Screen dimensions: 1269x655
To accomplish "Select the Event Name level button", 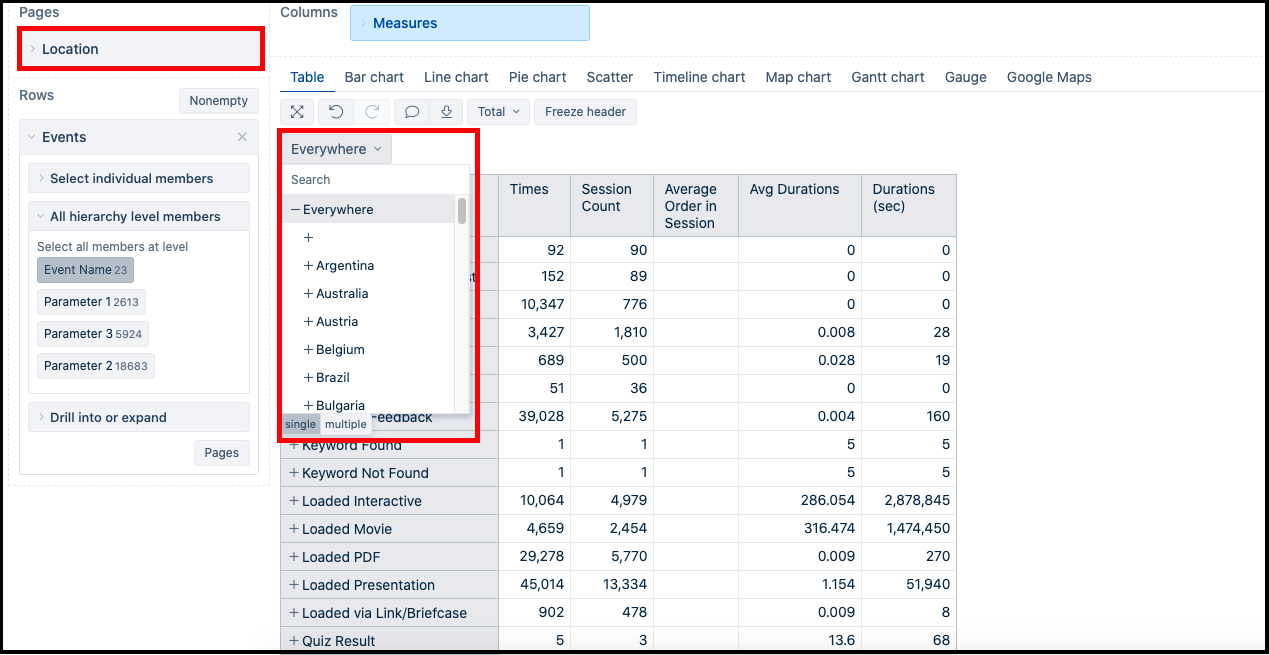I will (x=85, y=270).
